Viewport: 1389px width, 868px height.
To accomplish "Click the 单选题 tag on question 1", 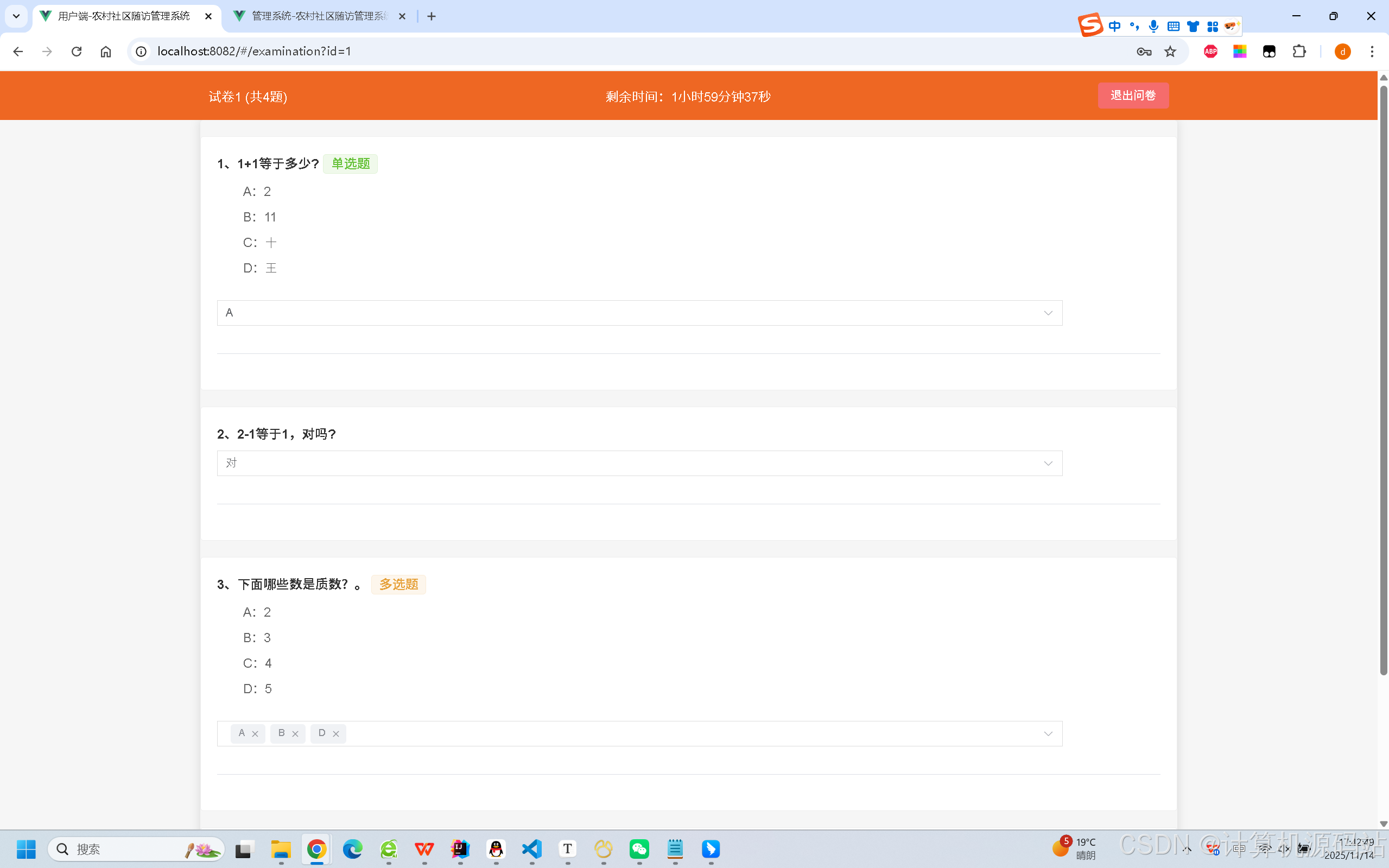I will (x=350, y=163).
